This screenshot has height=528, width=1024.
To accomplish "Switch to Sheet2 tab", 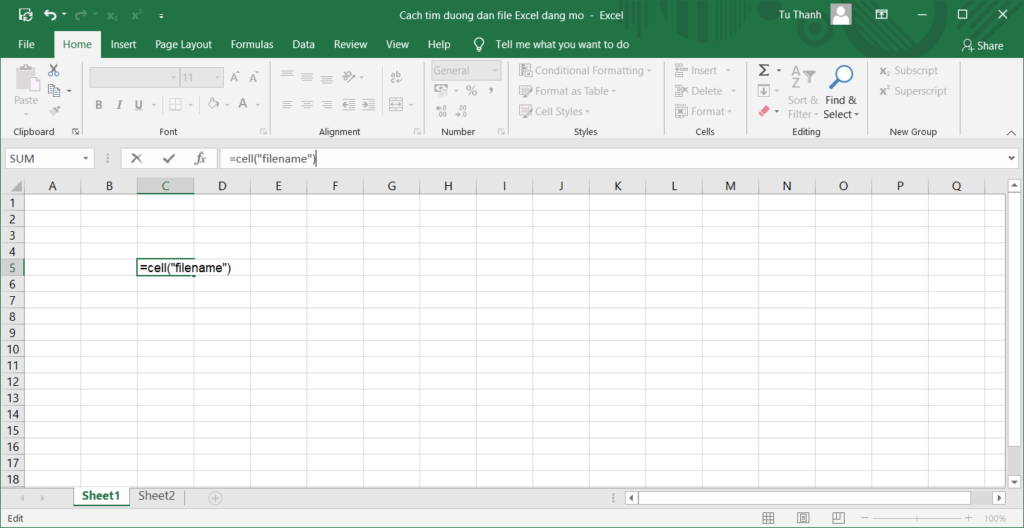I will [156, 496].
